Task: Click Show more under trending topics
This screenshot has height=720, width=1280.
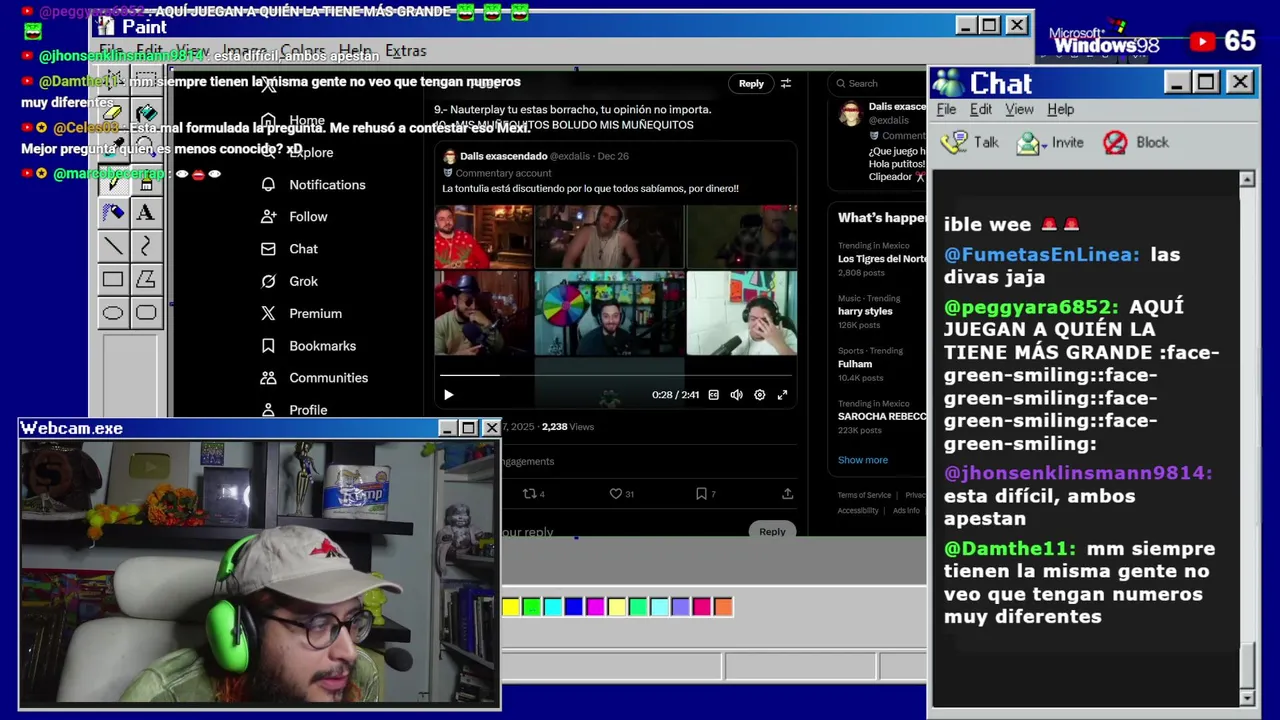Action: pyautogui.click(x=862, y=460)
